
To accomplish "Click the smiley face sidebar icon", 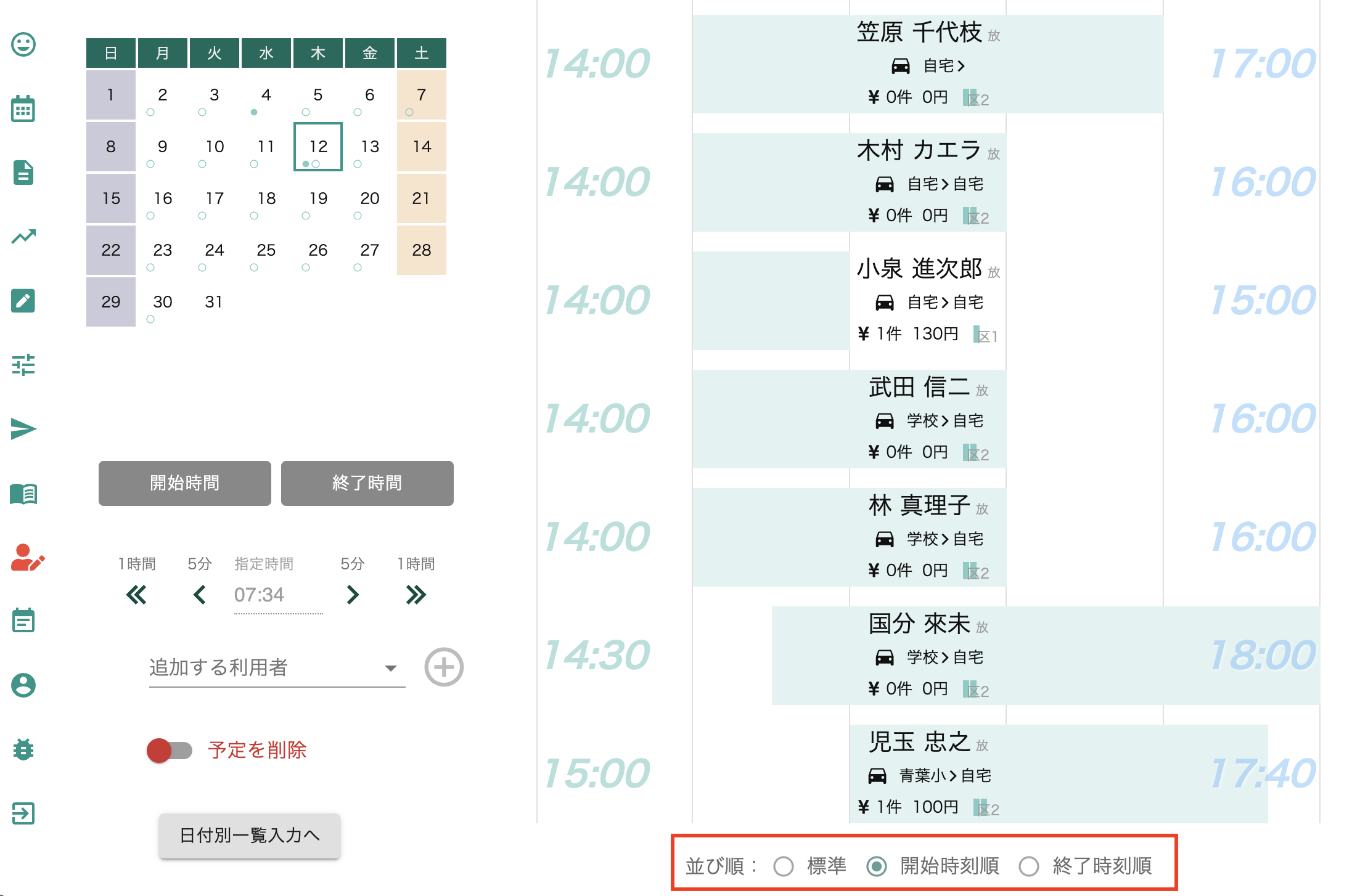I will pos(23,44).
